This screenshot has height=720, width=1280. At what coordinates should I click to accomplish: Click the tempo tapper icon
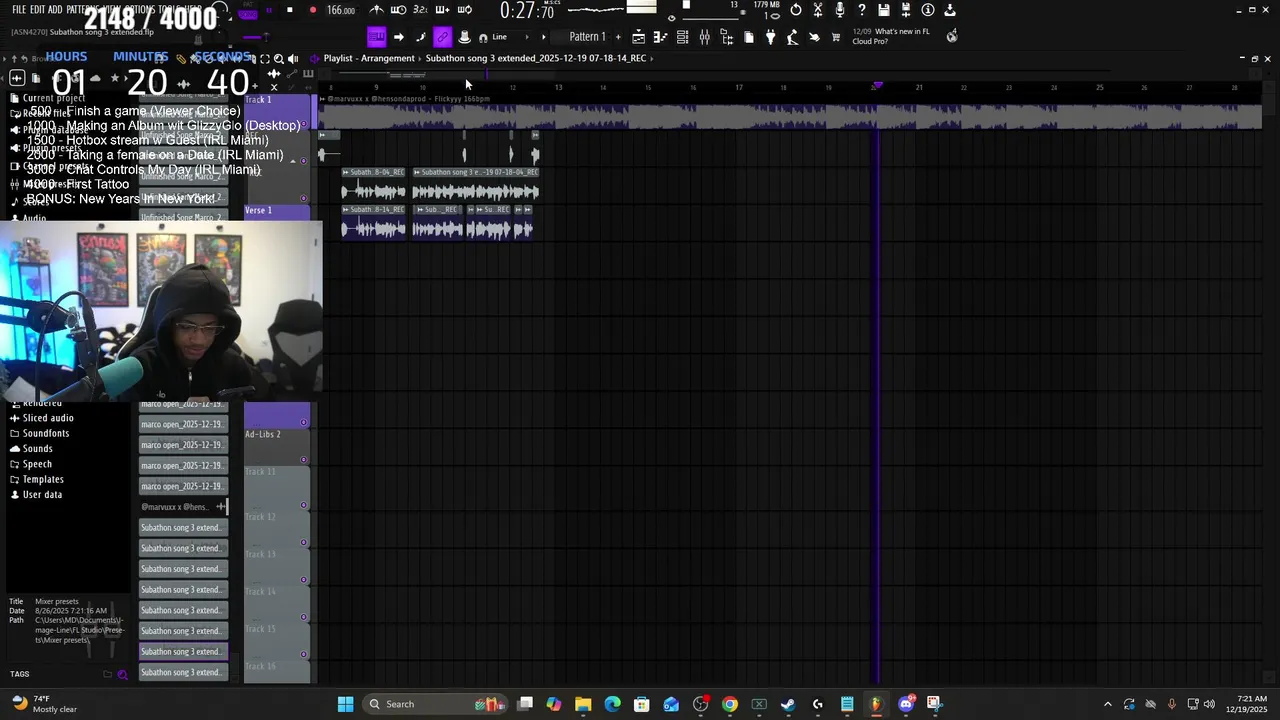792,37
